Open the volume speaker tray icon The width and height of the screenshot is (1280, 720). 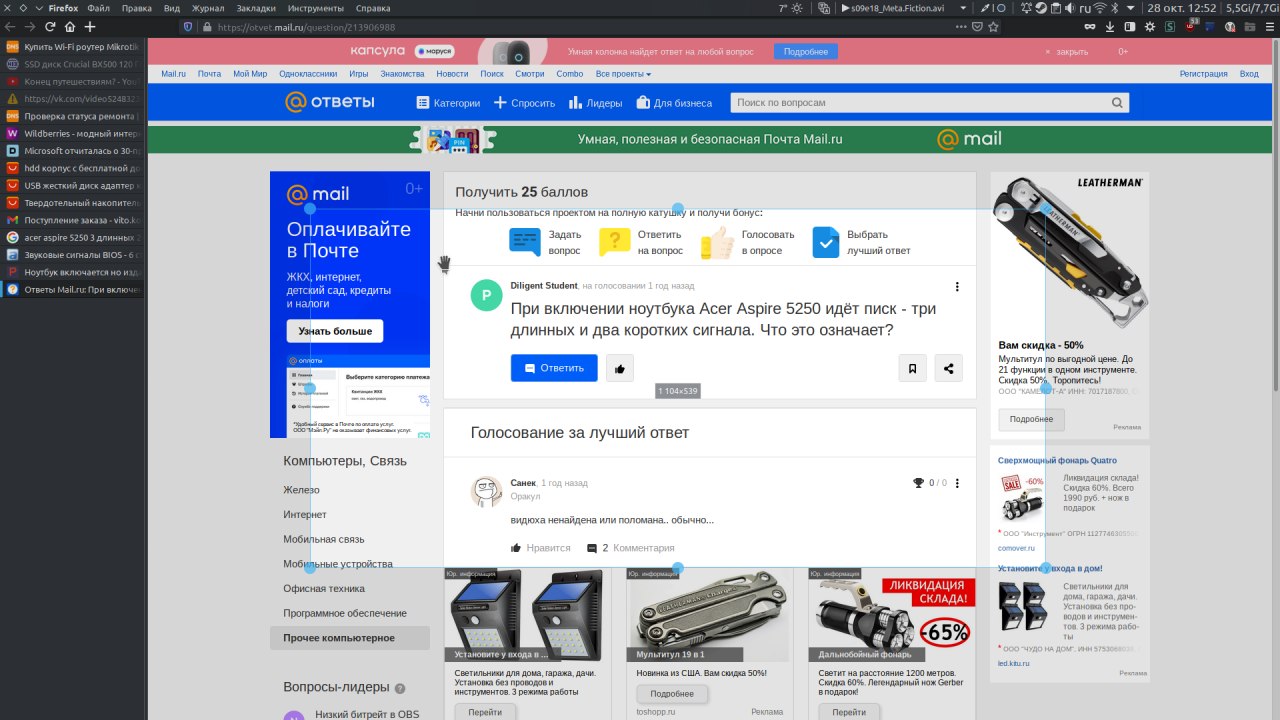click(x=1070, y=8)
